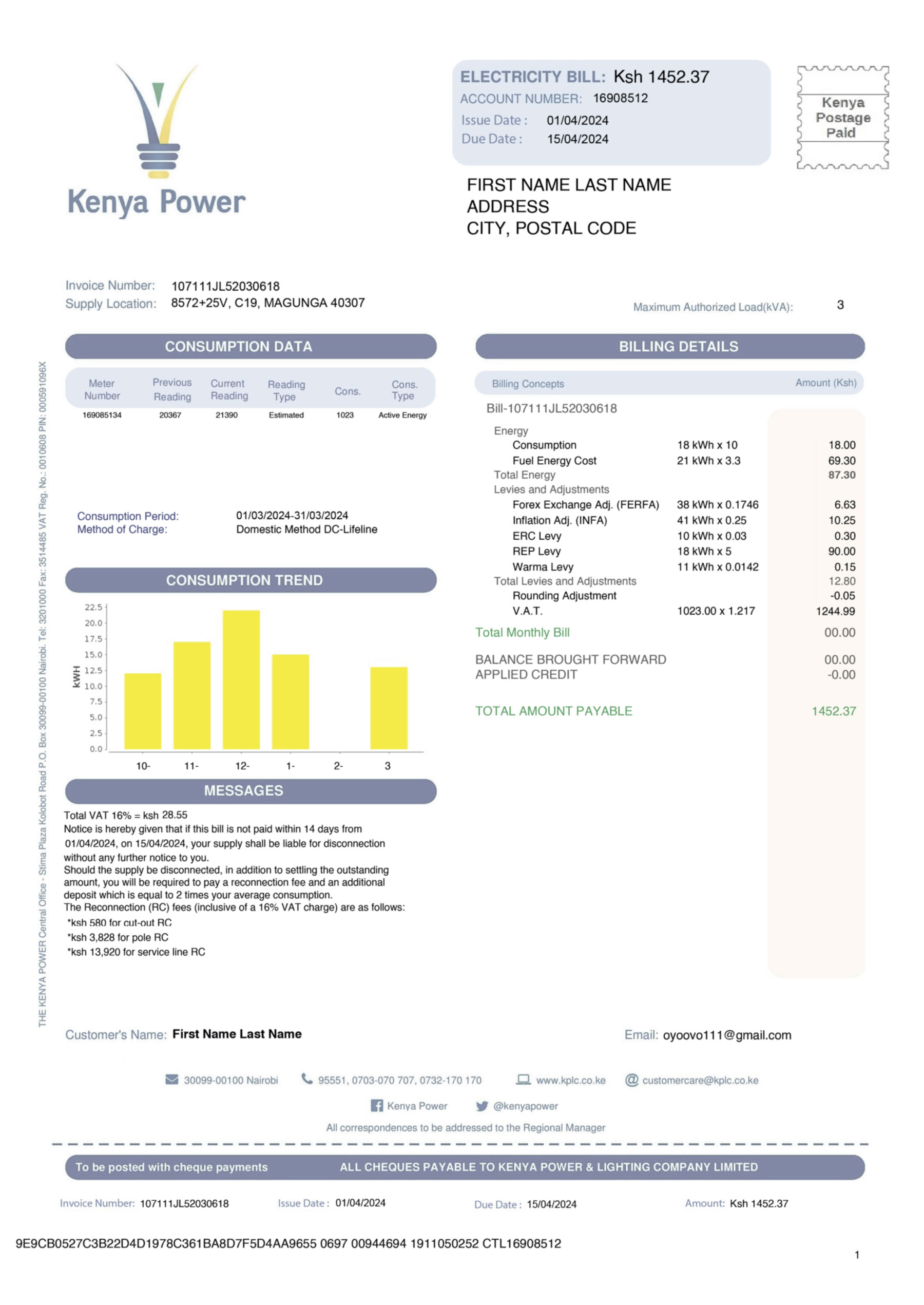Click the Twitter bird icon
924x1305 pixels.
(x=482, y=1106)
